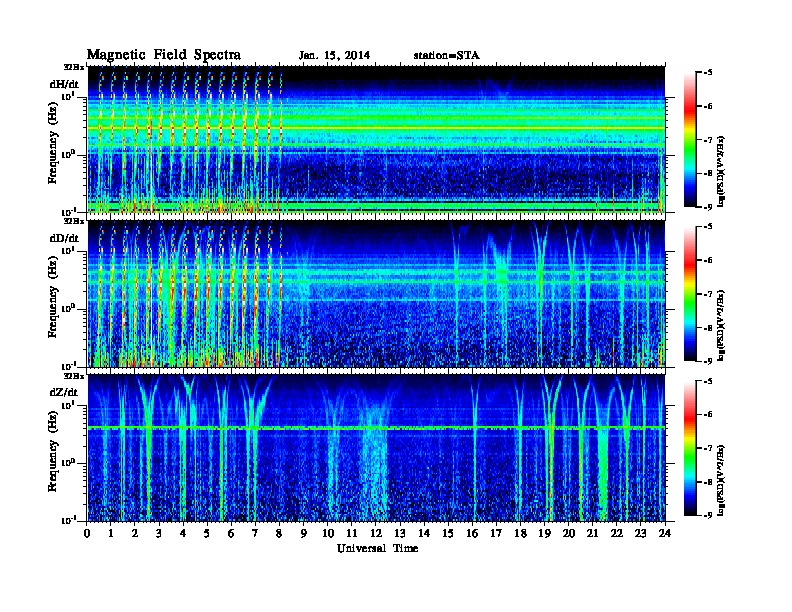Click the 32Hz label atop dH/dt panel

[74, 67]
